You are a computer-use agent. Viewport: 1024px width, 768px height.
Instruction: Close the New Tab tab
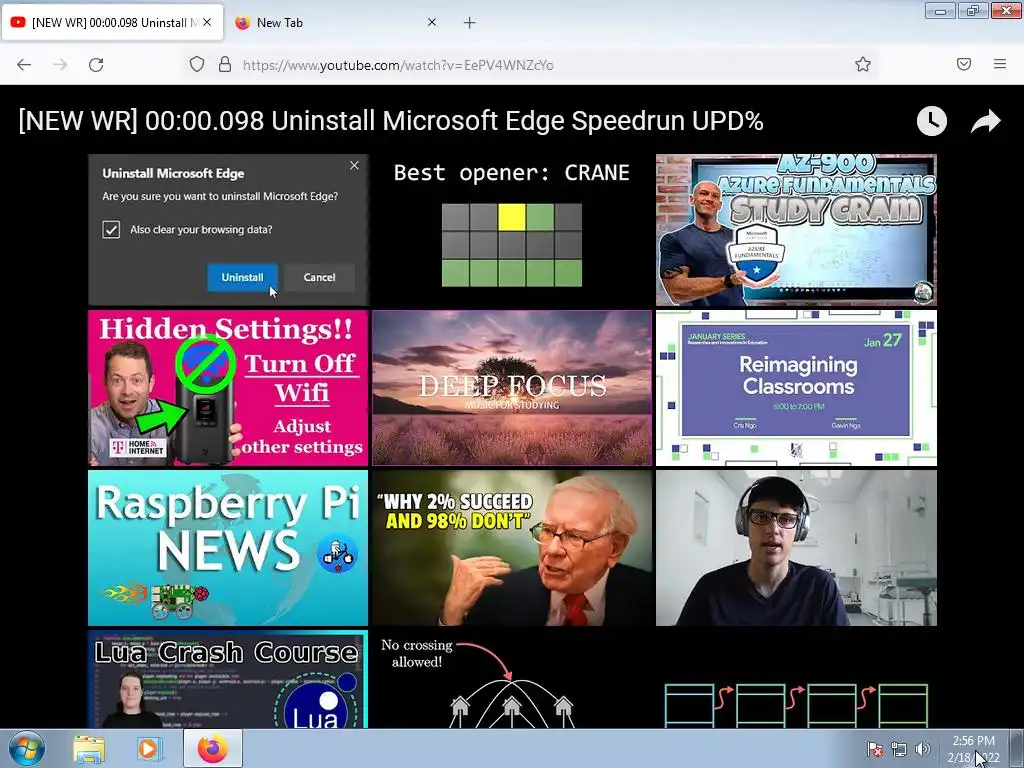click(x=432, y=22)
